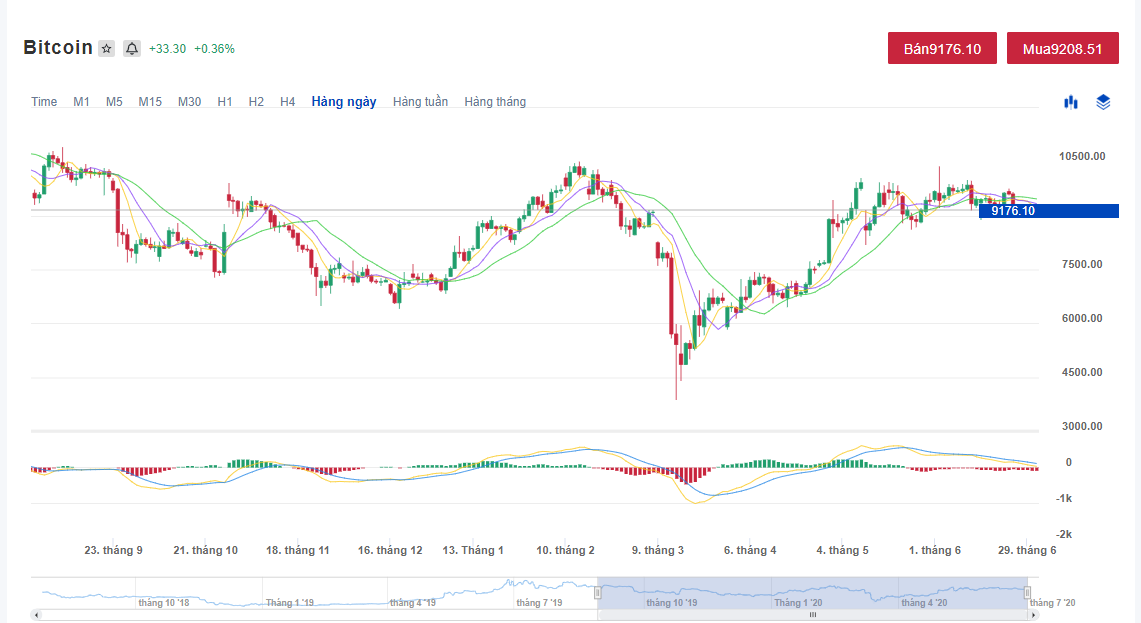Click the Mua 9208.51 buy button

pos(1062,48)
